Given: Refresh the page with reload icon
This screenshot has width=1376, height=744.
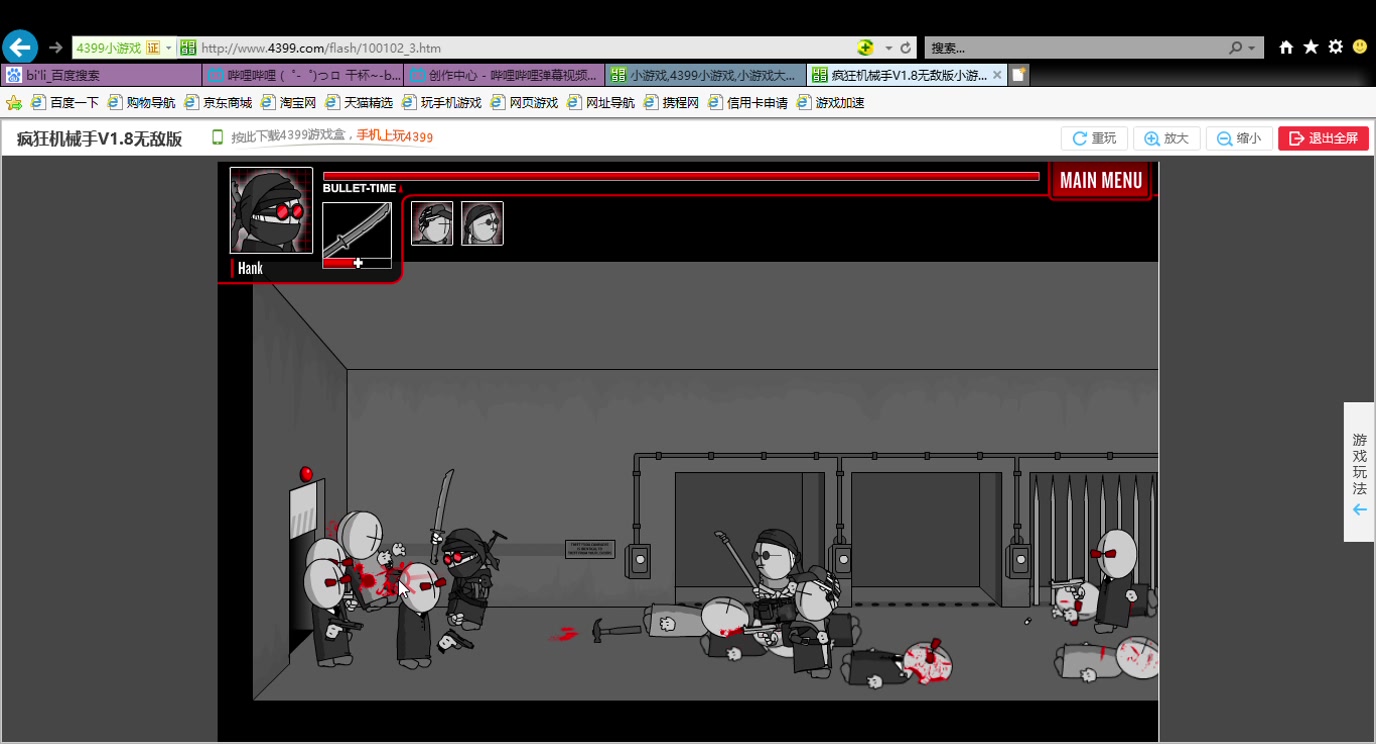Looking at the screenshot, I should point(906,47).
